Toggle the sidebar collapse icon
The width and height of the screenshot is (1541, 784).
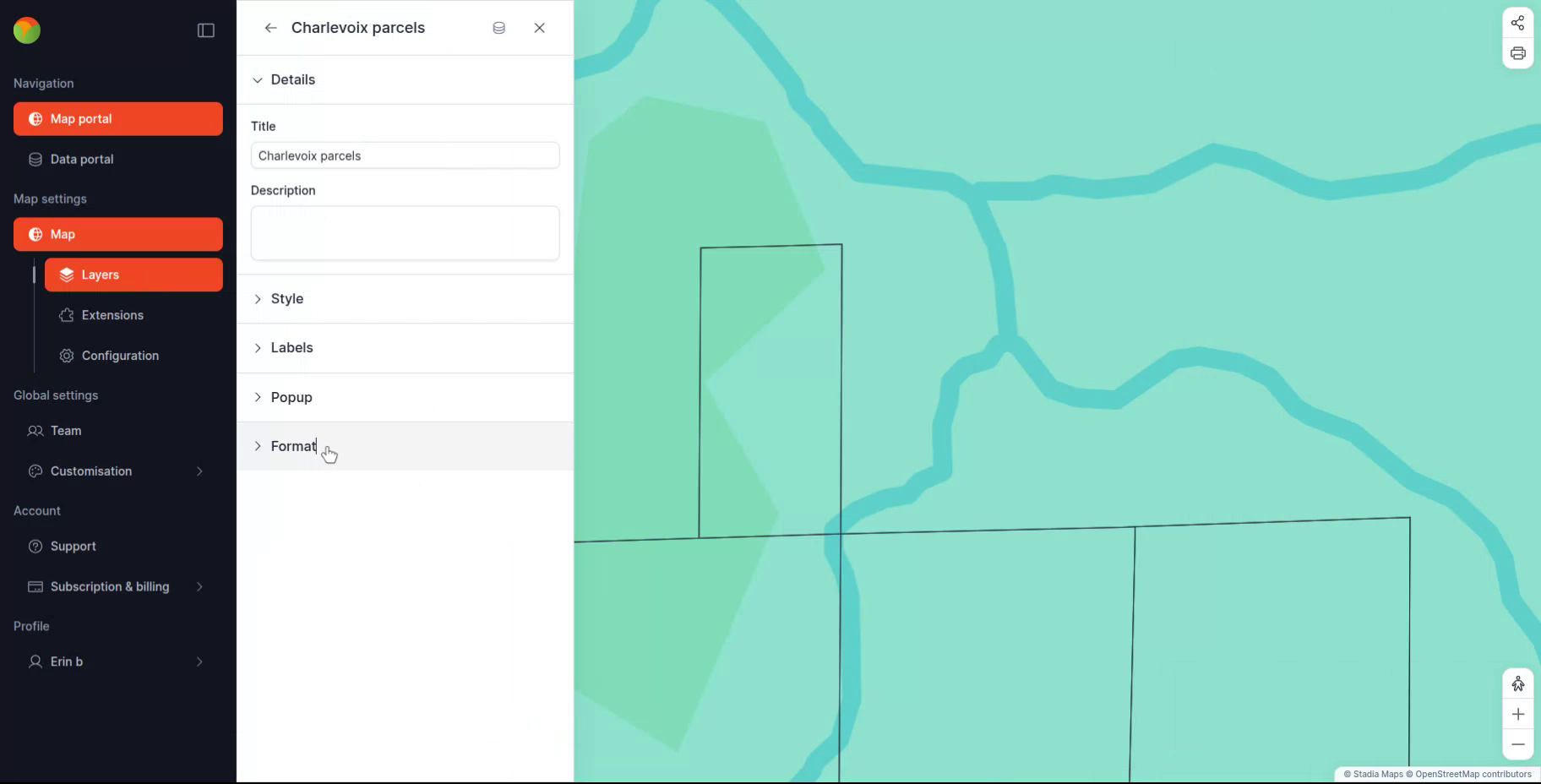click(x=205, y=30)
